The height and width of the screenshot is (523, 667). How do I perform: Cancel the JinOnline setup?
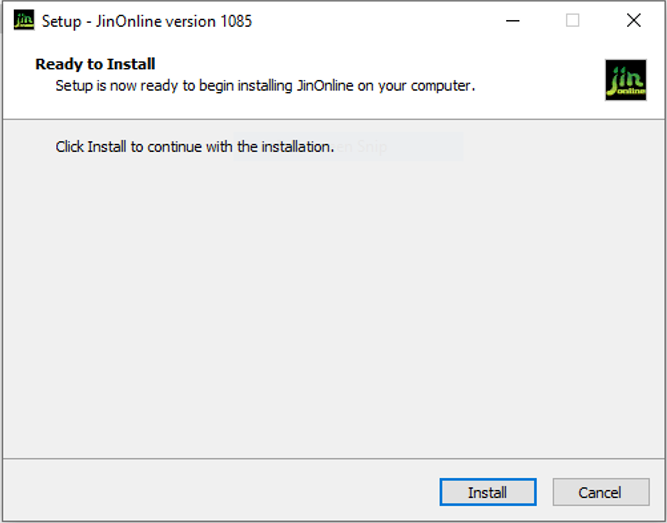point(600,492)
